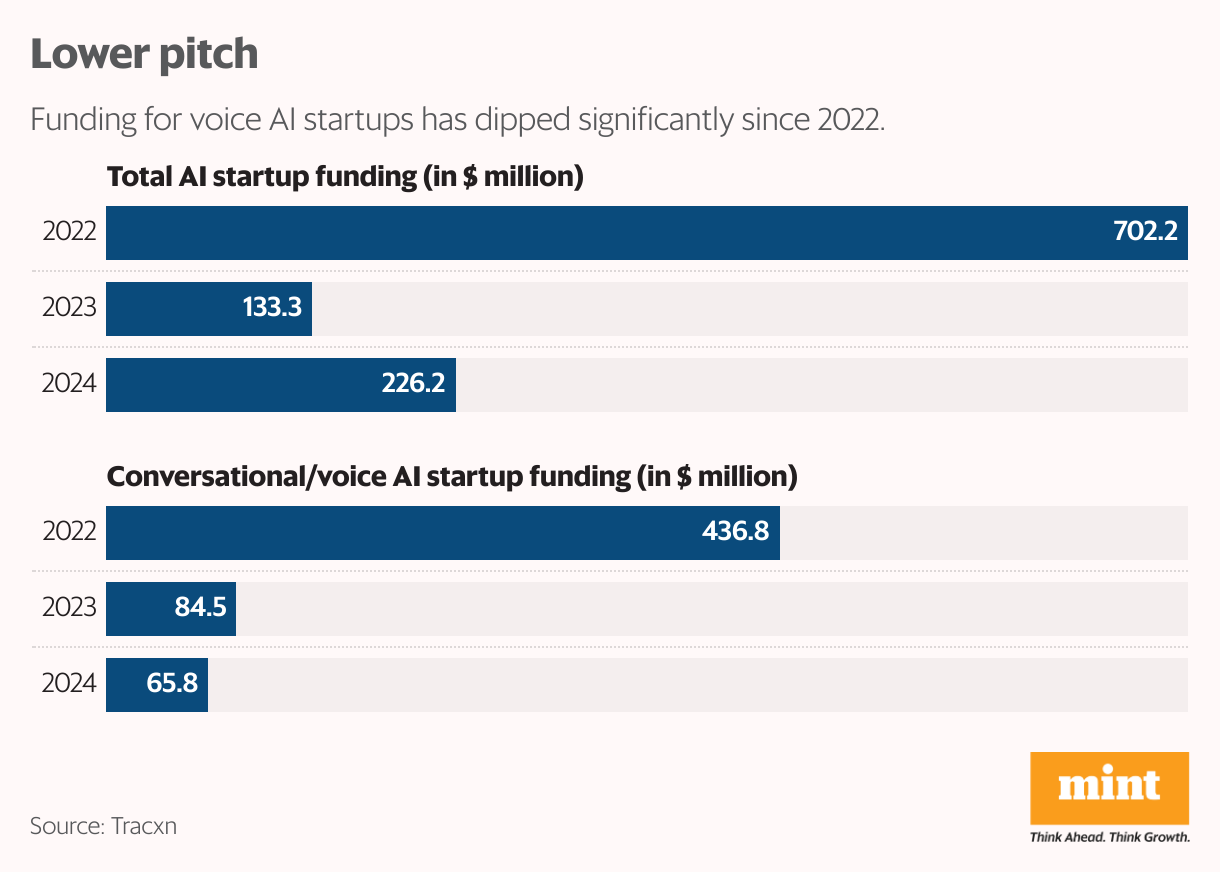Click the subtitle about voice AI funding dip
Screen dimensions: 1220x872
coord(458,120)
